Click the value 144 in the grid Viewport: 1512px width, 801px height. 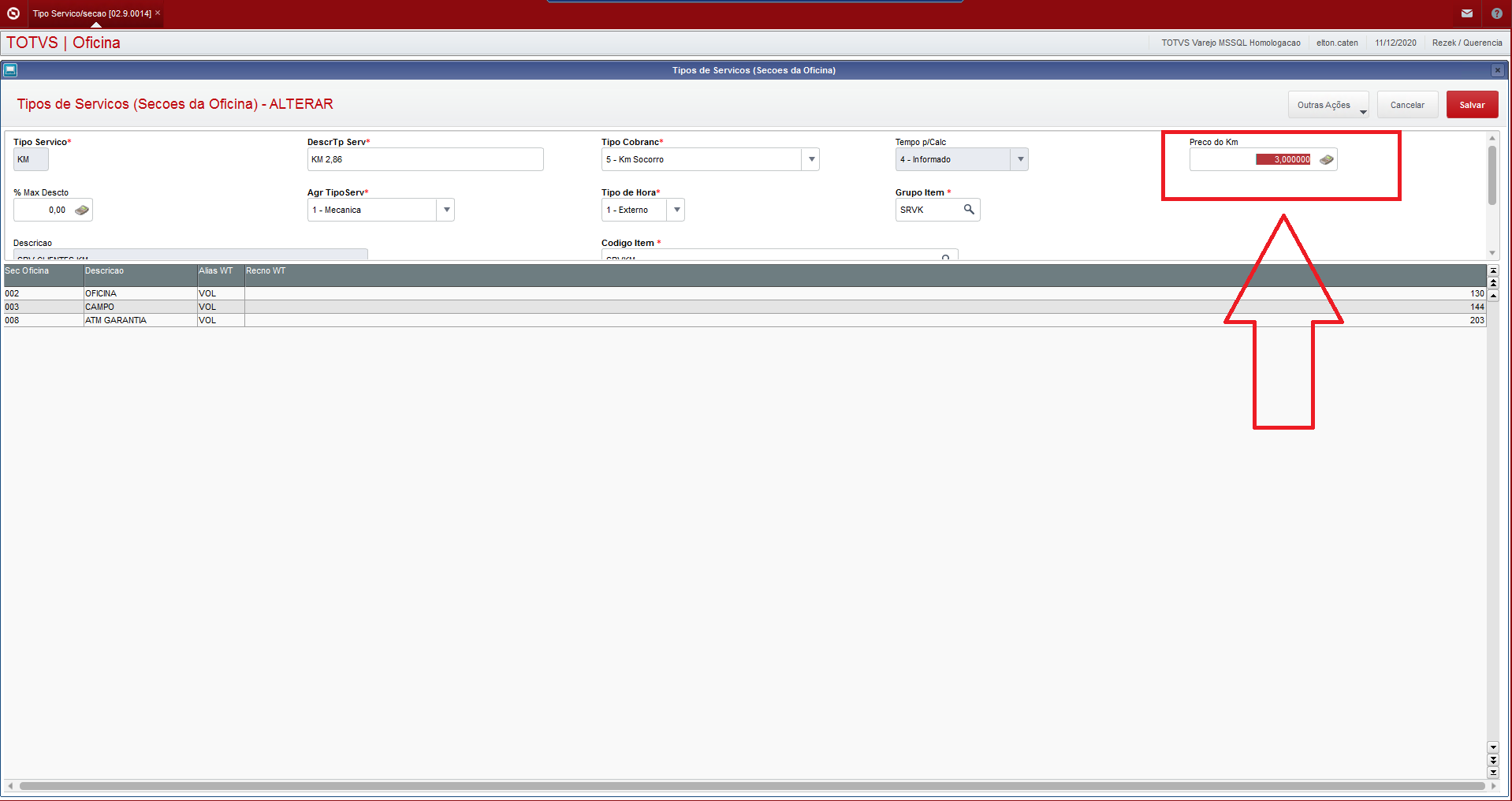click(1477, 307)
